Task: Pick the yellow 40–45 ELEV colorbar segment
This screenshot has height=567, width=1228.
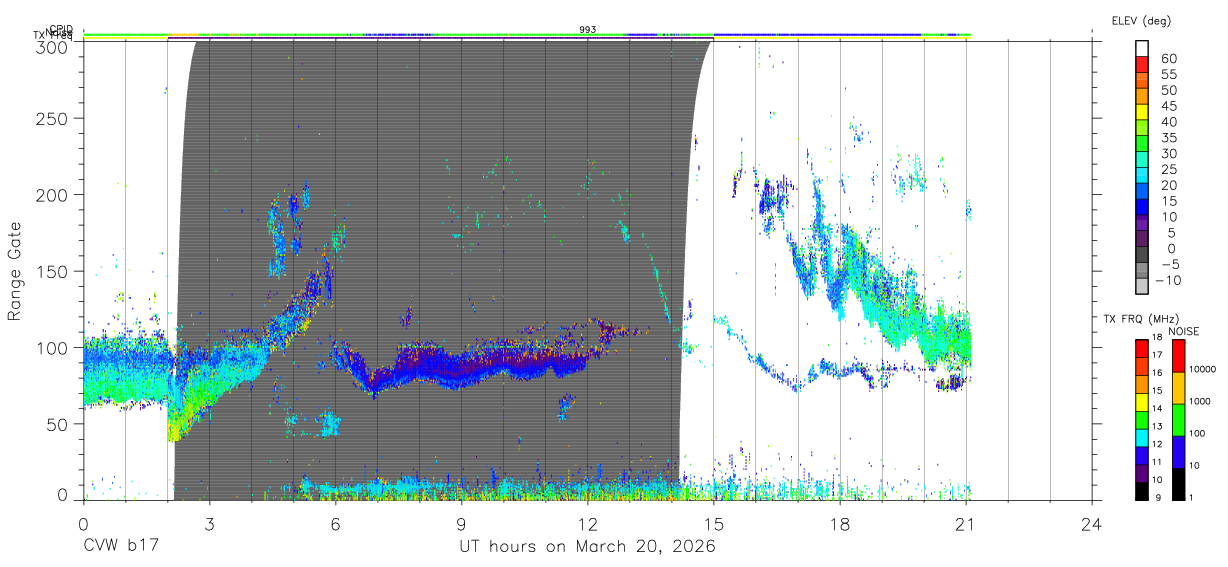Action: click(1142, 111)
